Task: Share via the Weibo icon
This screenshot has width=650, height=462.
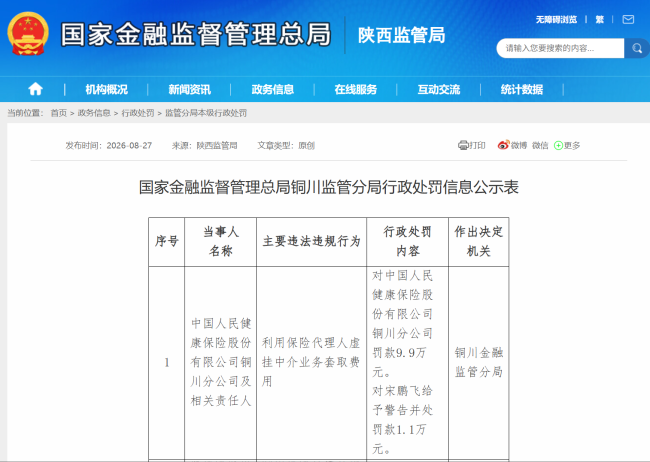Action: click(503, 145)
